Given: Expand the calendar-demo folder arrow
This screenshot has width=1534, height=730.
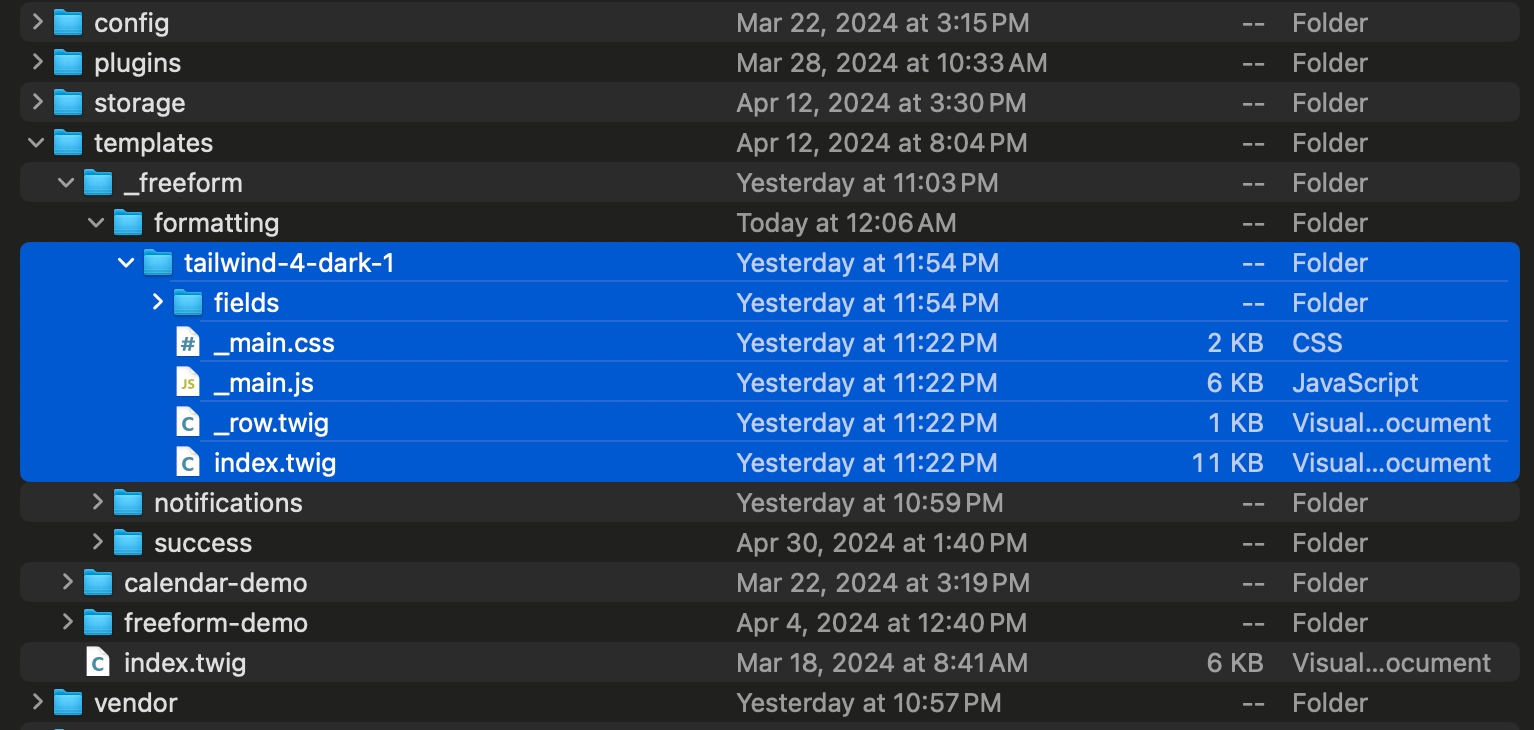Looking at the screenshot, I should 67,582.
